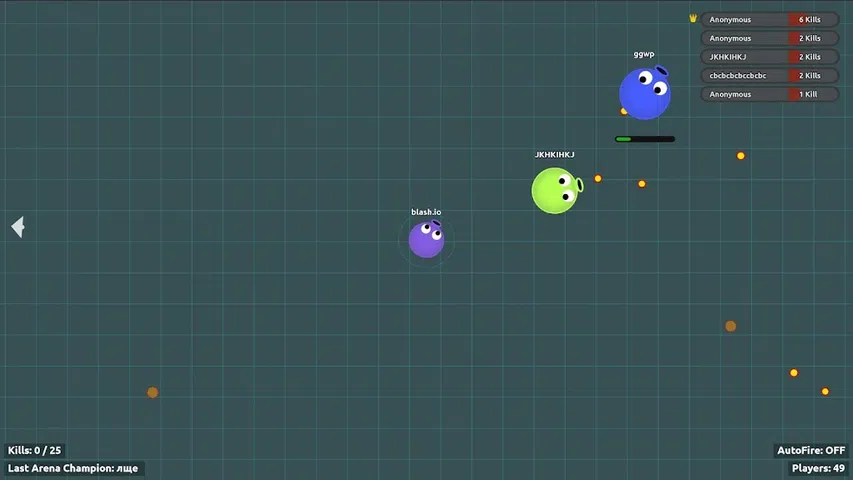The width and height of the screenshot is (853, 480).
Task: Click the brown orb on the right side
Action: pos(730,326)
